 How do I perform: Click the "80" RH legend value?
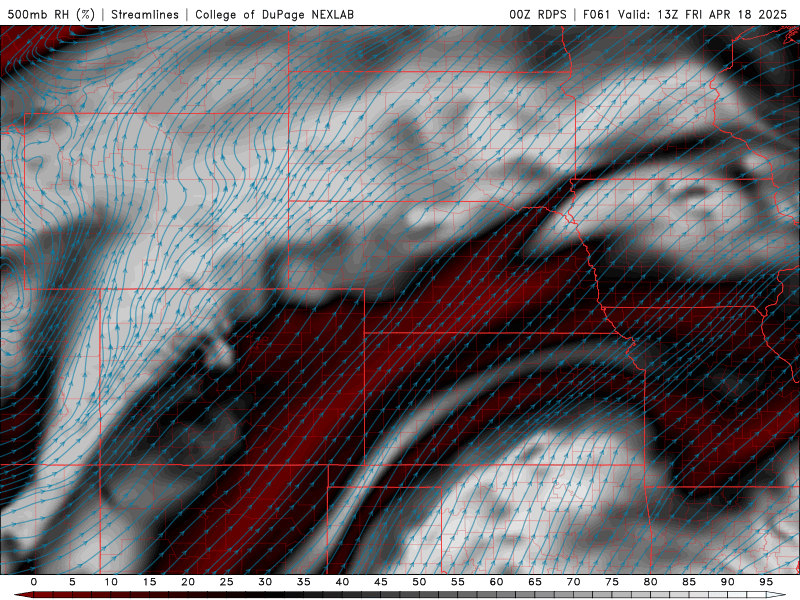click(651, 582)
